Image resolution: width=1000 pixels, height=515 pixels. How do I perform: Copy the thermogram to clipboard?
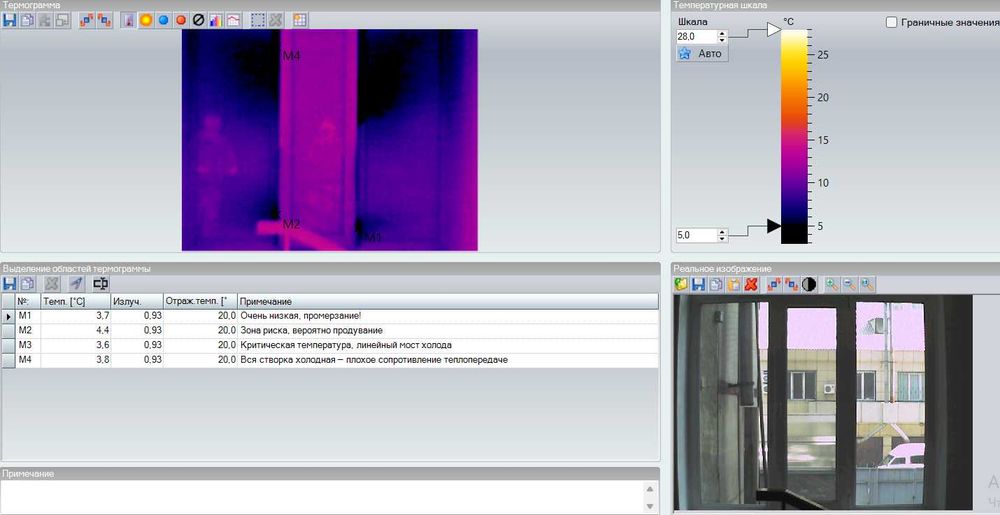27,20
